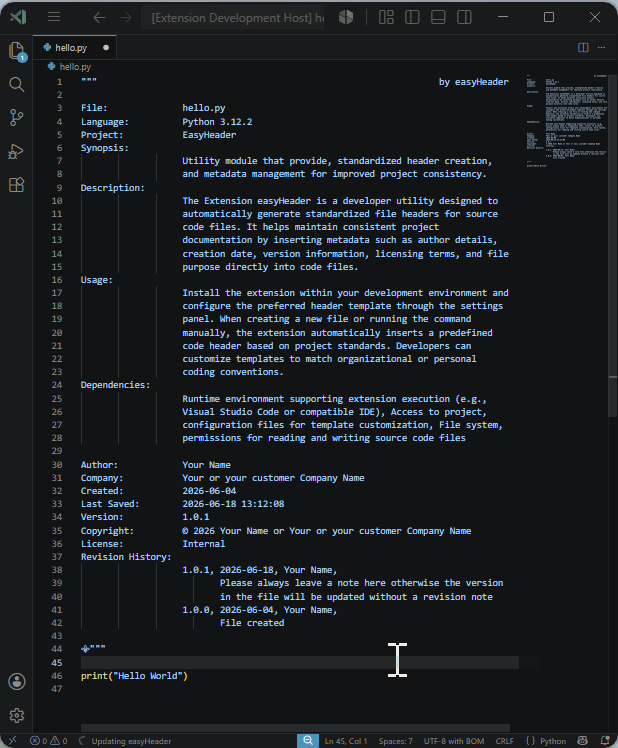Go forward with the right arrow
618x748 pixels.
click(x=126, y=18)
